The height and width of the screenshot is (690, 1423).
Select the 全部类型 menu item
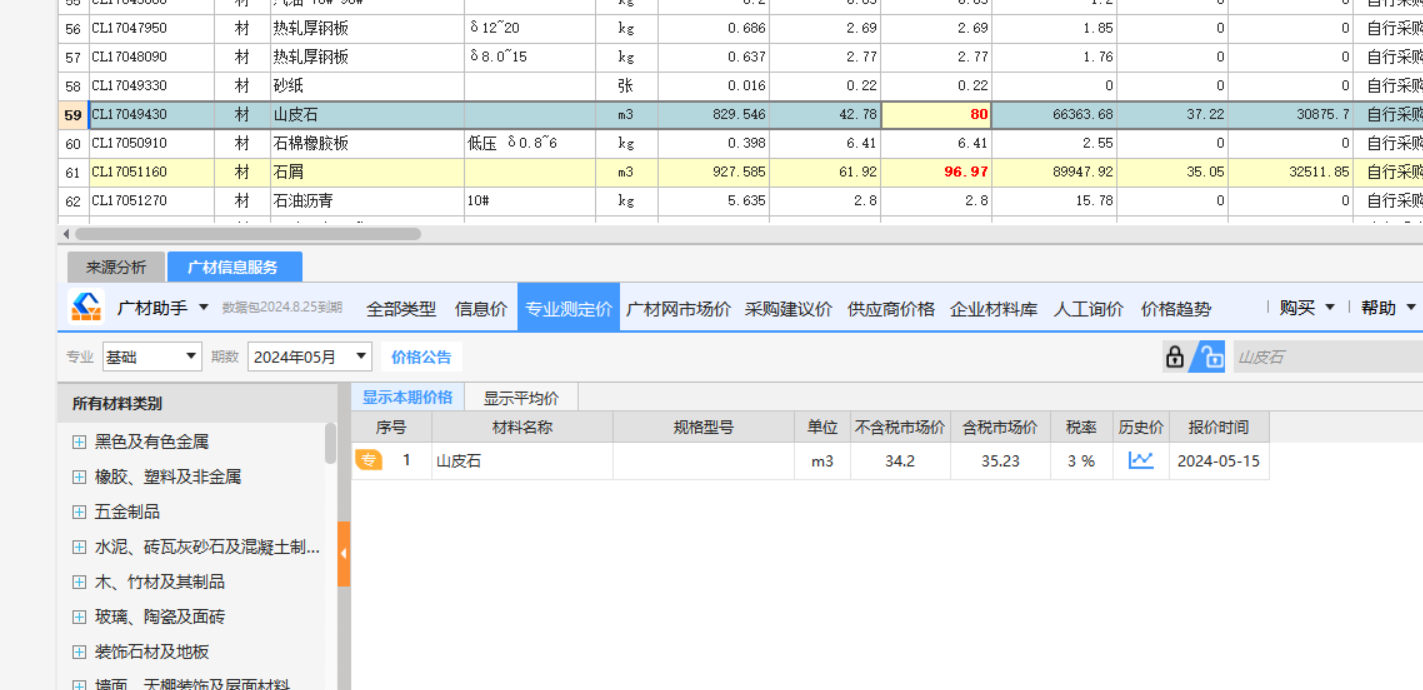401,309
